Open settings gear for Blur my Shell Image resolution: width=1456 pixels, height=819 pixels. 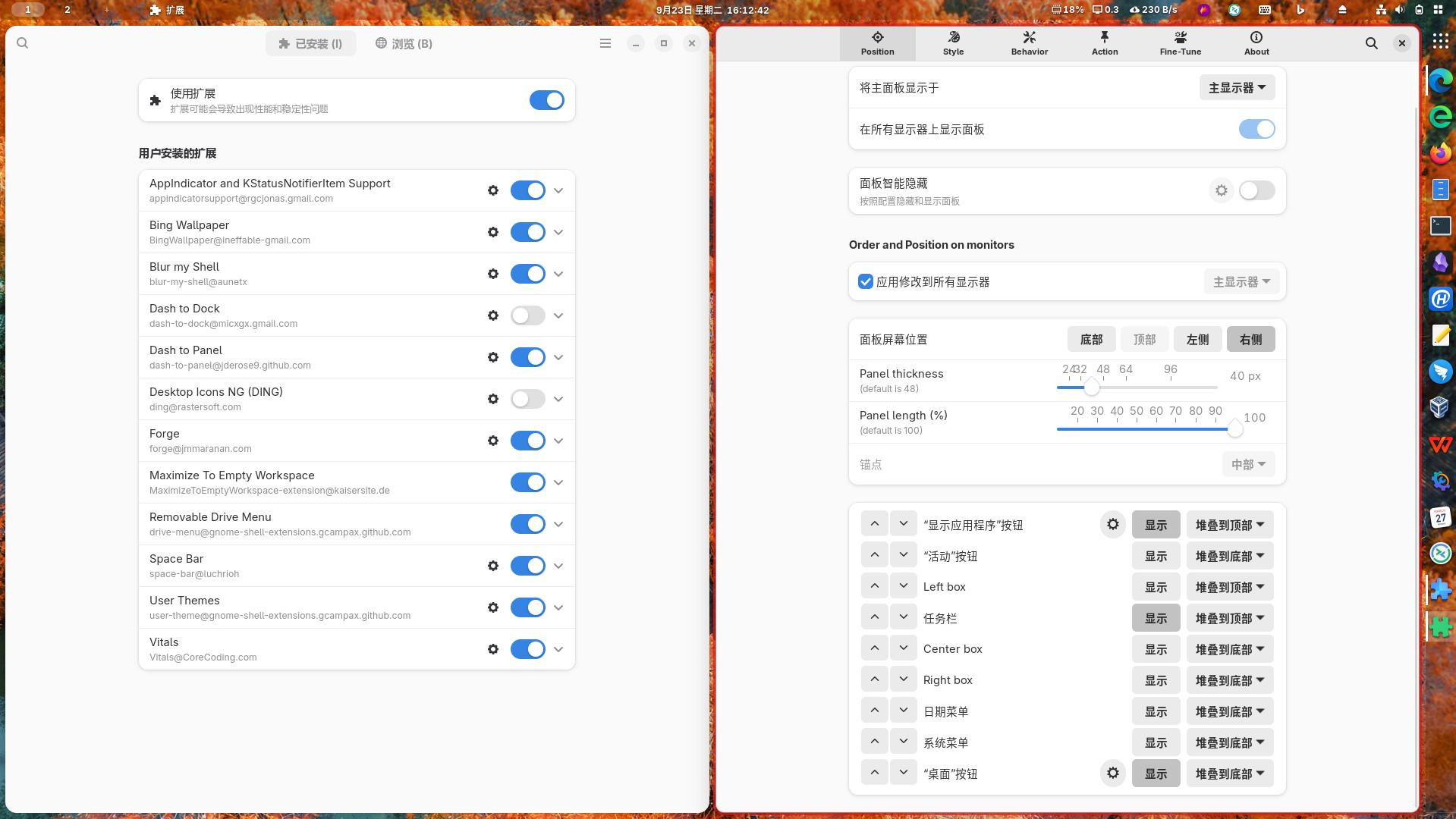point(493,274)
